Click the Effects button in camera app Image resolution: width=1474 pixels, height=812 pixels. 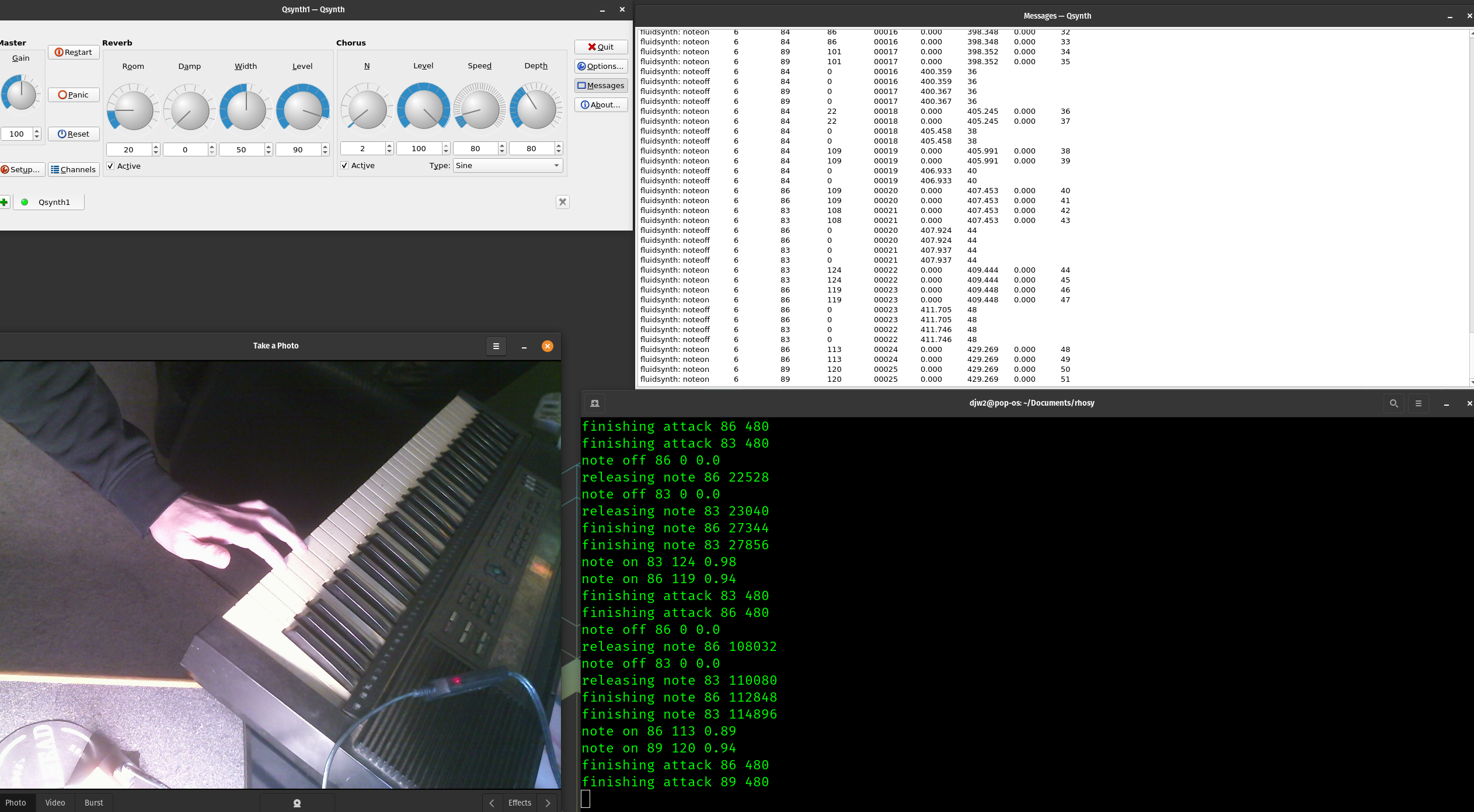pyautogui.click(x=519, y=803)
